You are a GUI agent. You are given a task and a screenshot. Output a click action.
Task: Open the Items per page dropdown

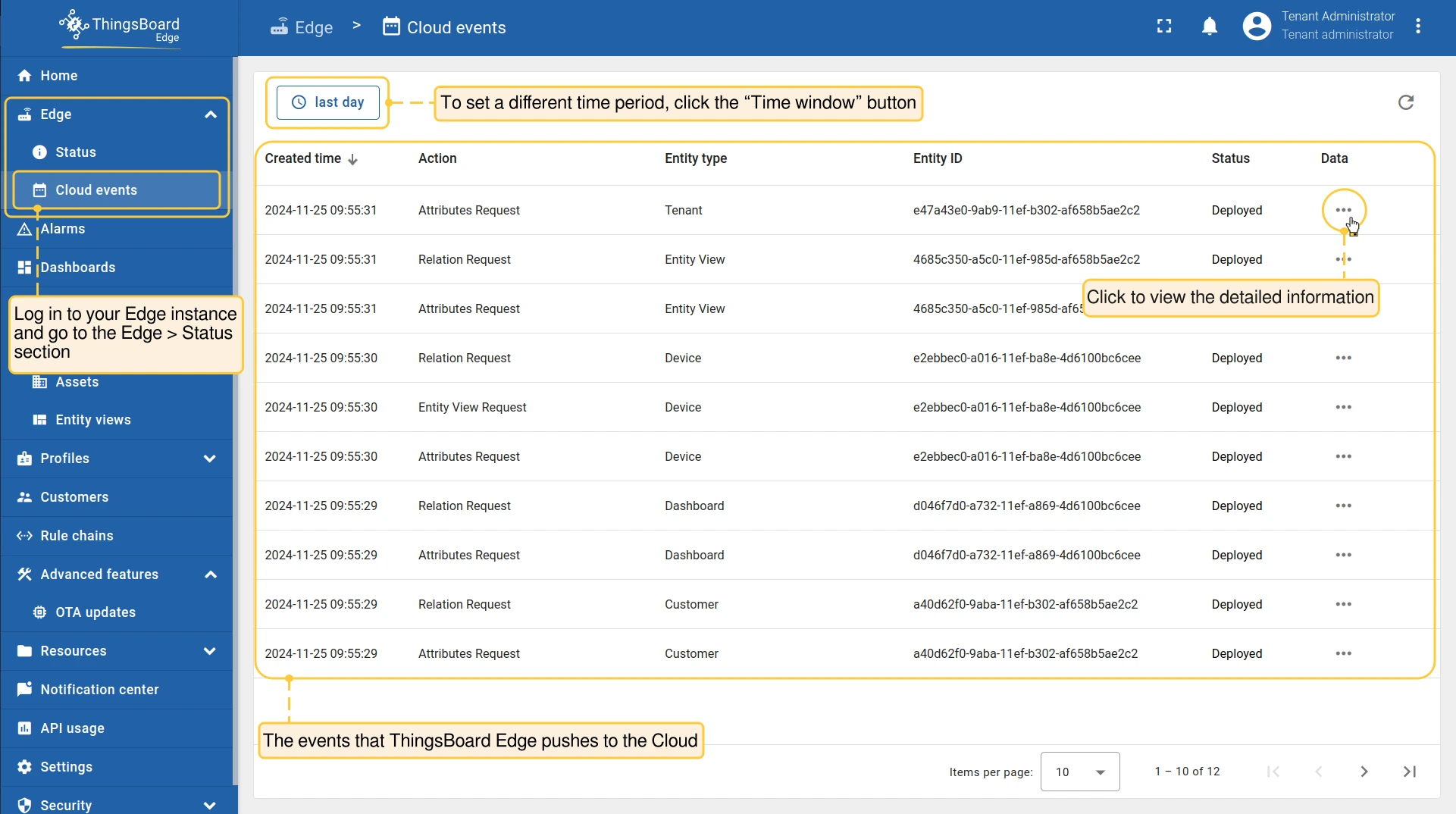tap(1079, 772)
